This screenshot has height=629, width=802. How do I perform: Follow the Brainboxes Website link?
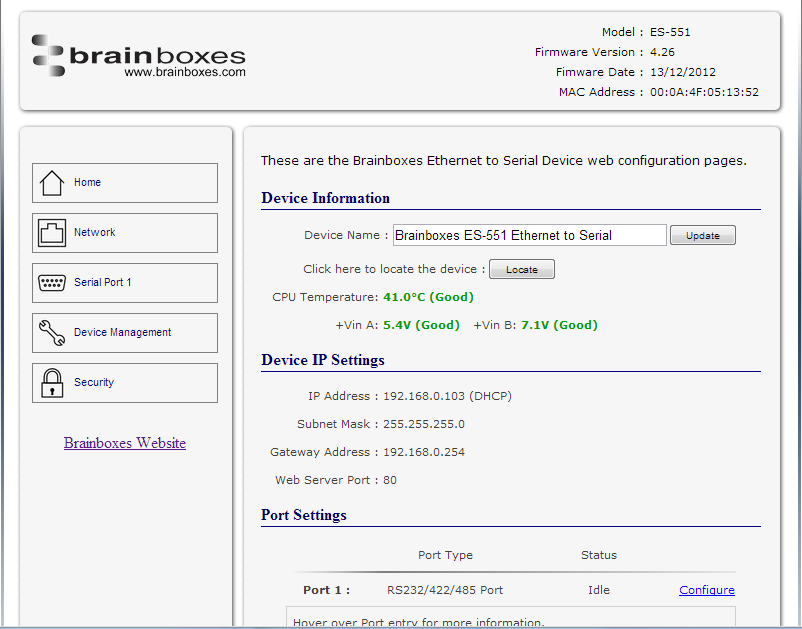[125, 443]
